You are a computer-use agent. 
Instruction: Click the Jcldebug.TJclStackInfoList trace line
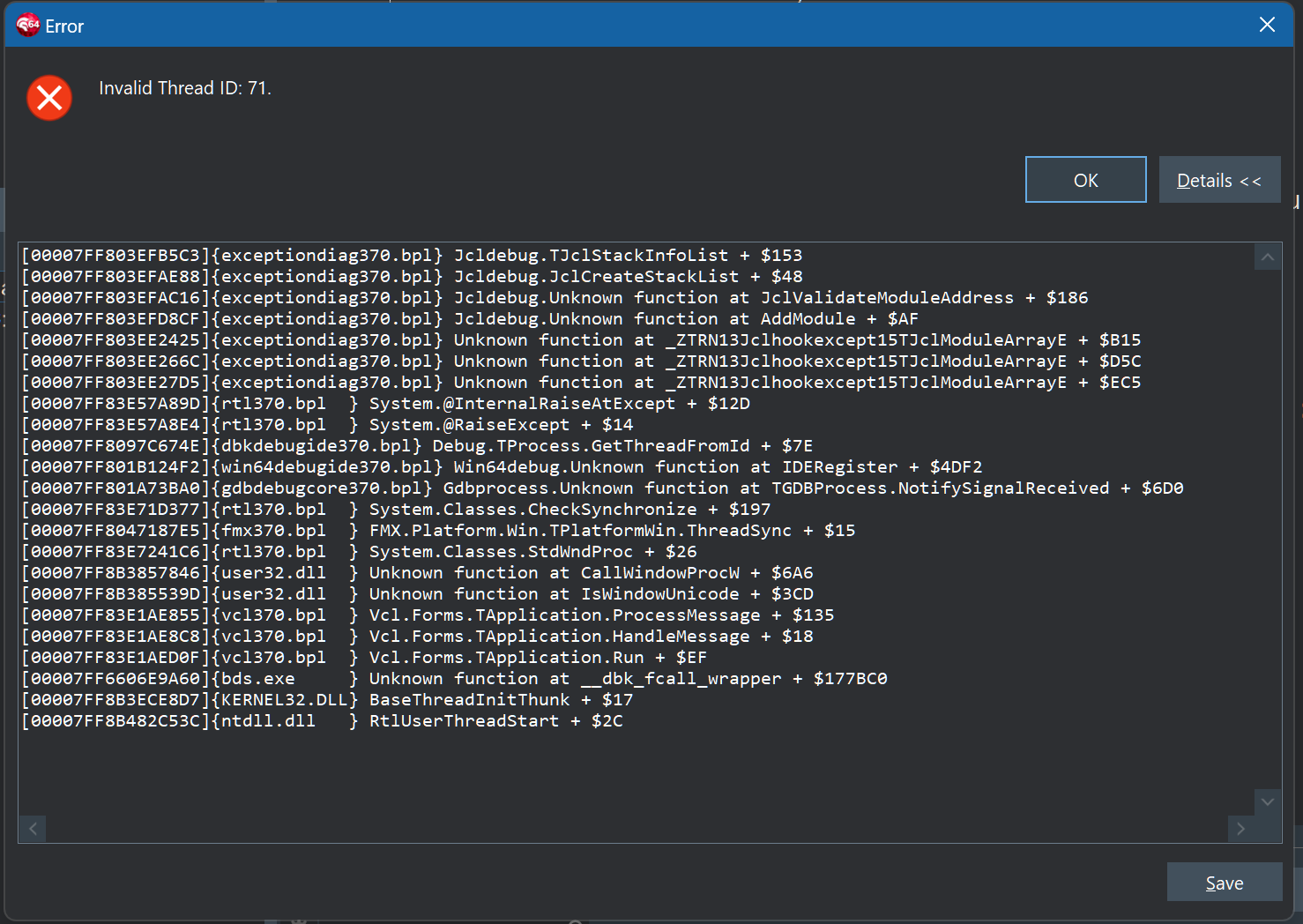pos(412,256)
